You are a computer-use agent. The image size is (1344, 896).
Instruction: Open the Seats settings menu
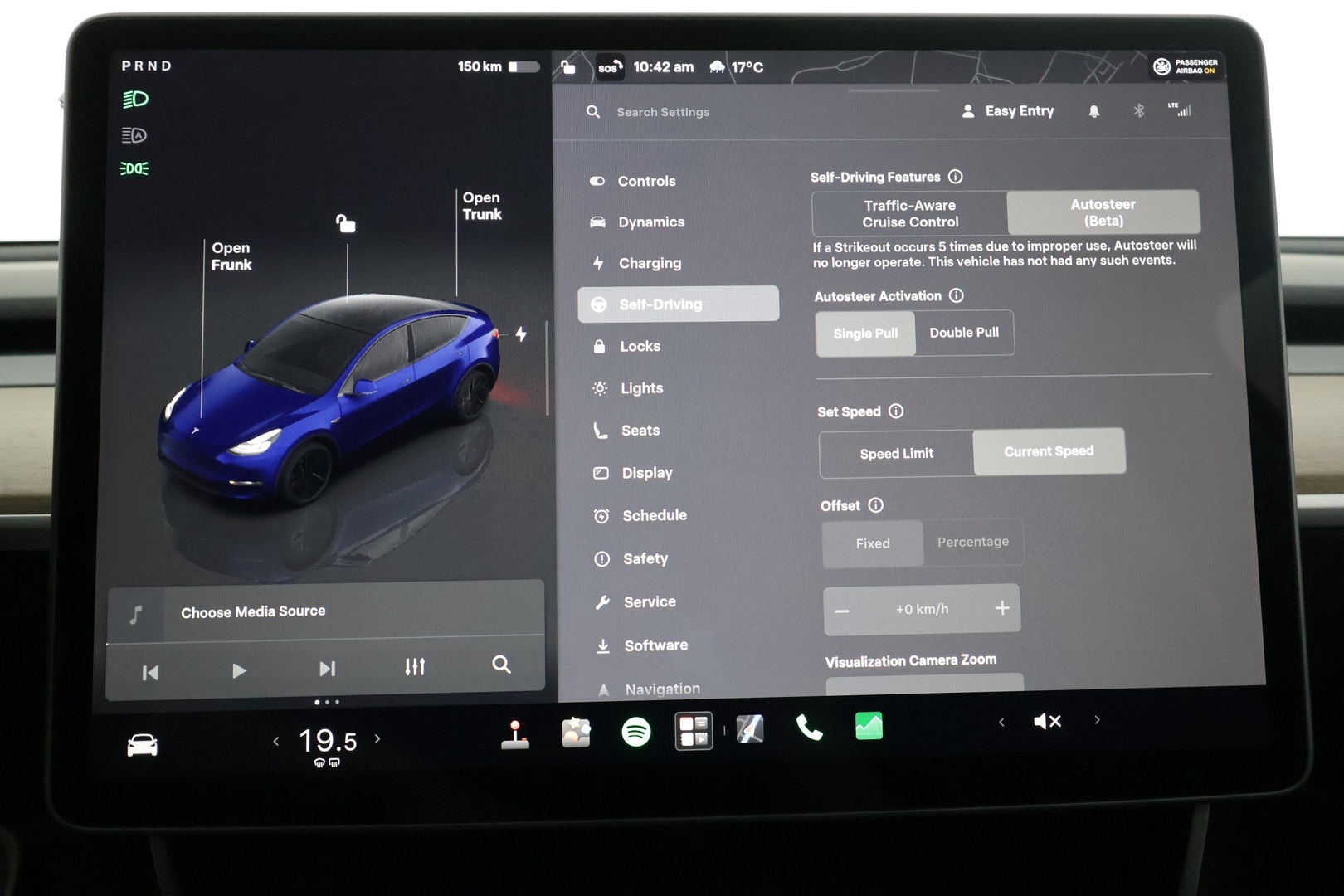627,431
